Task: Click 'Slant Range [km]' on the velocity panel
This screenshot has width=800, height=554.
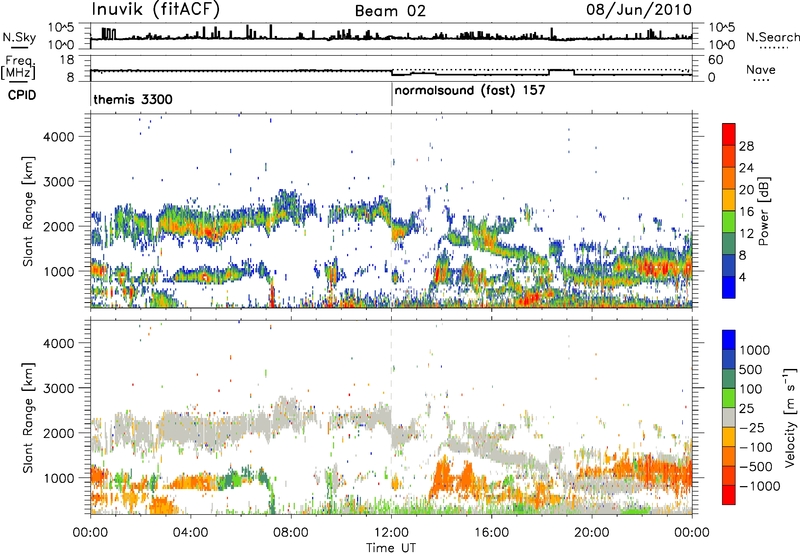Action: (x=28, y=417)
